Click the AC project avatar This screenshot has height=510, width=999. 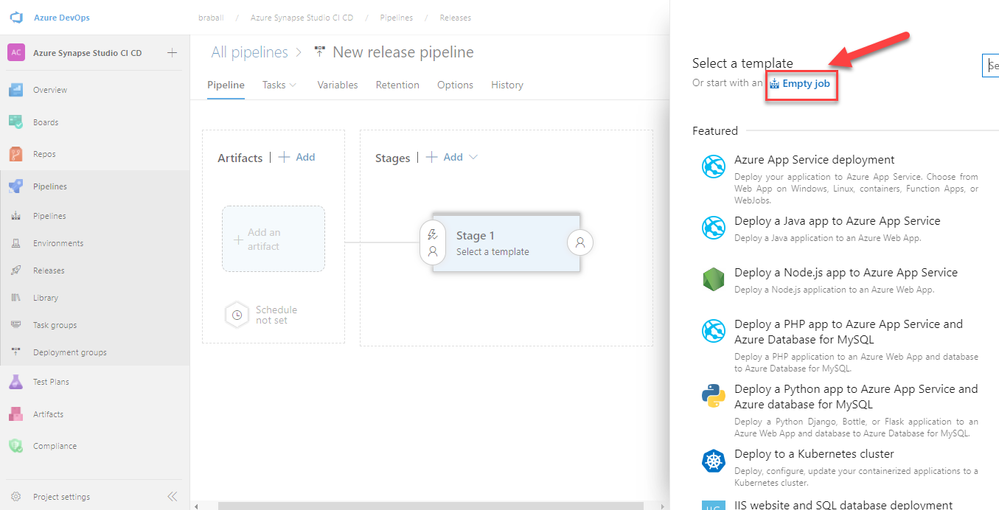(16, 53)
